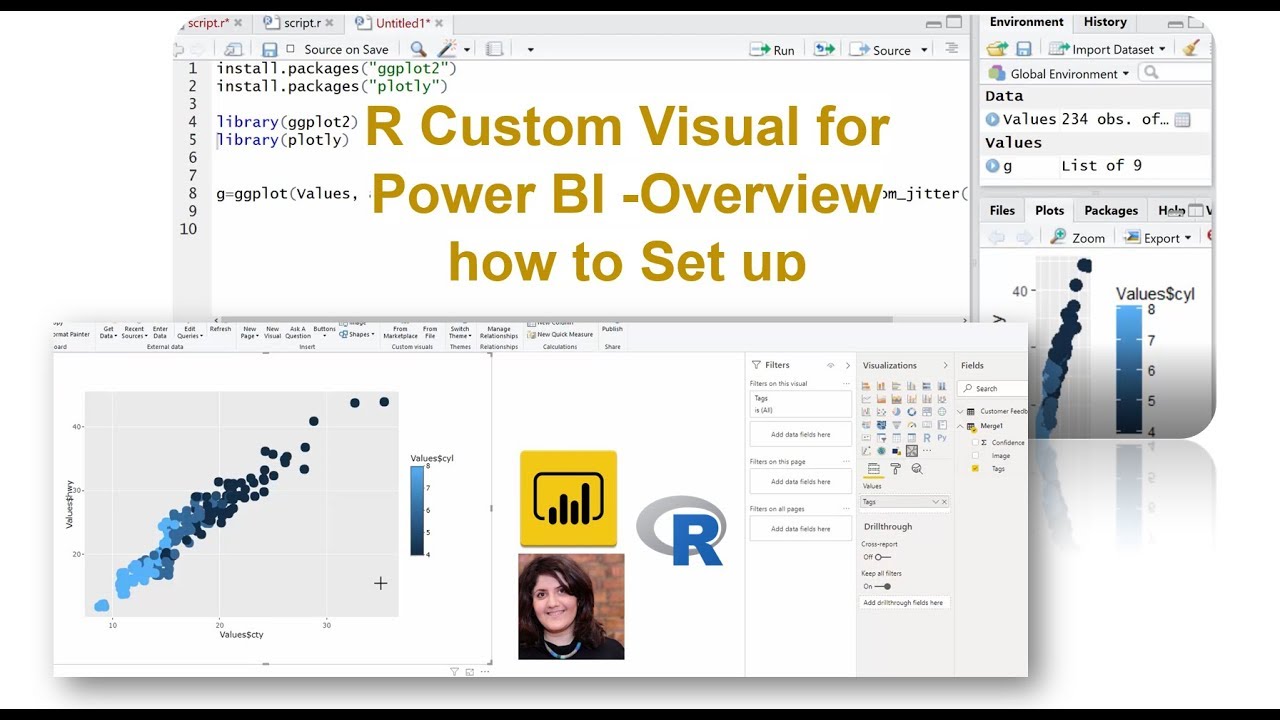The image size is (1280, 720).
Task: Click Ask A Question in the ribbon
Action: (298, 332)
